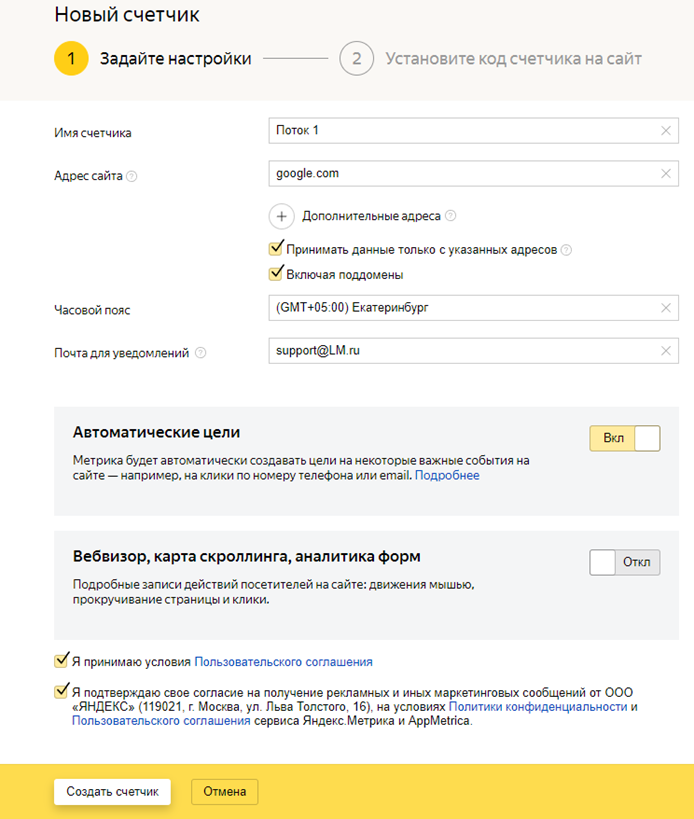Click Отмена button
694x819 pixels.
[x=224, y=791]
